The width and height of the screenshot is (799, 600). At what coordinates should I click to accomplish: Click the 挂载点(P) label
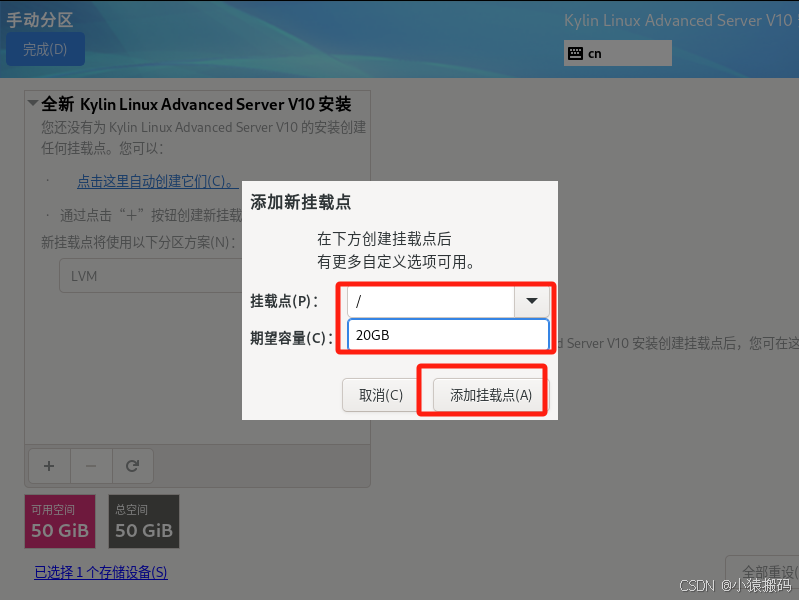[284, 301]
